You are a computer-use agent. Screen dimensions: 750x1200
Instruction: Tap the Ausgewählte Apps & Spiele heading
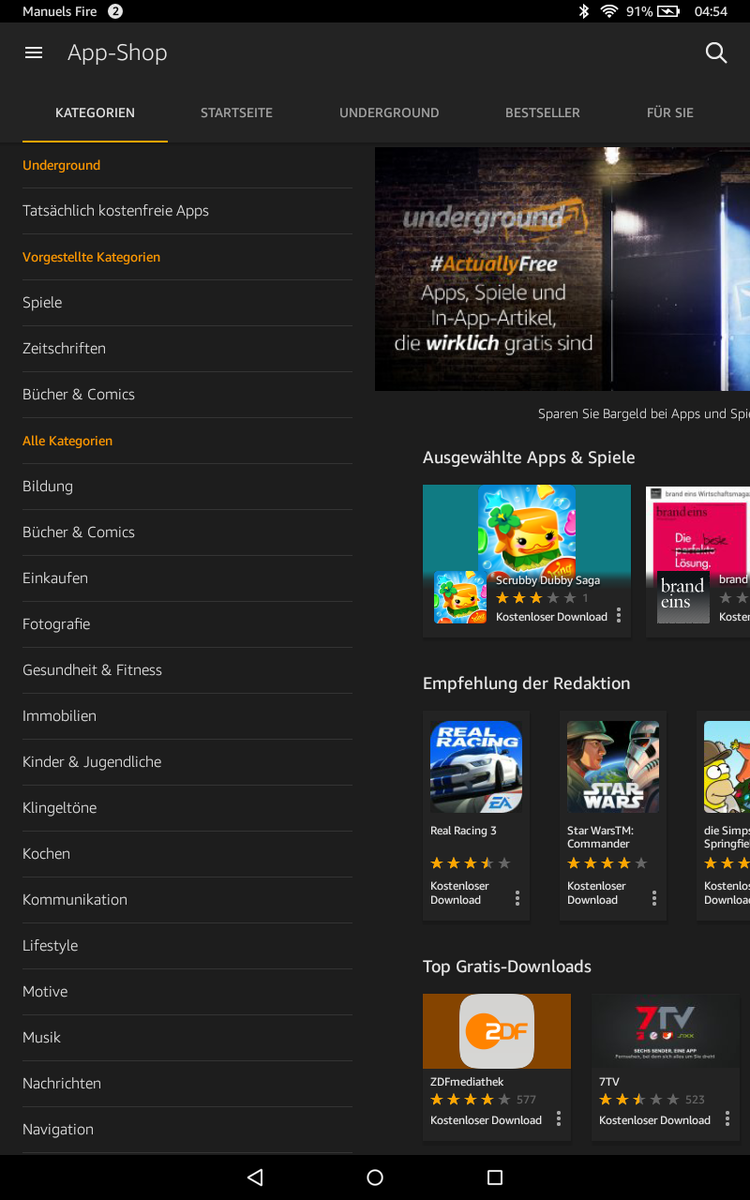(529, 458)
